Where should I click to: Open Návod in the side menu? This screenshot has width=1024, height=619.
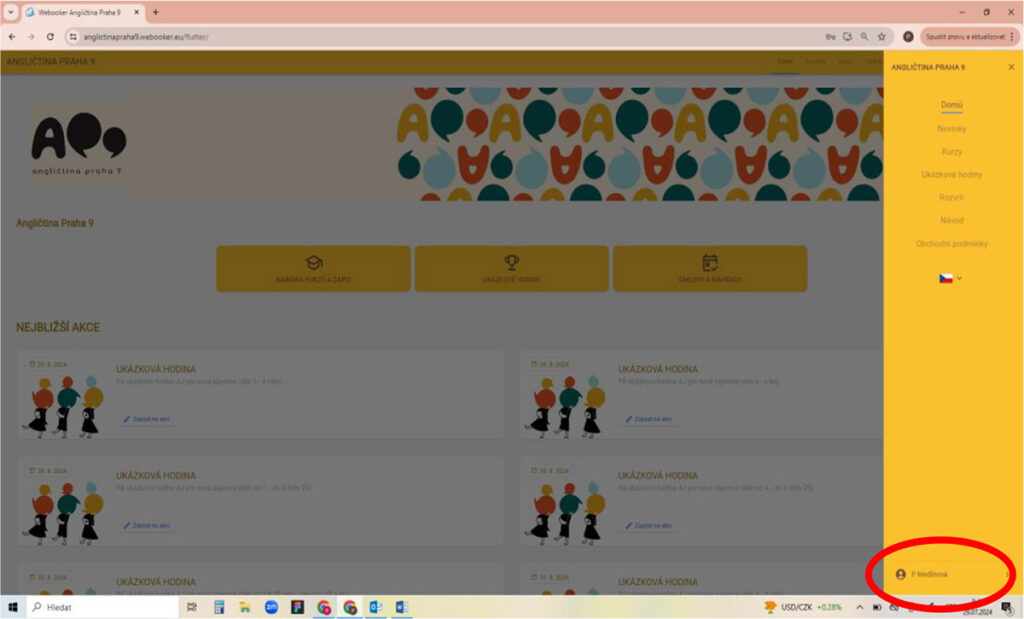(952, 220)
